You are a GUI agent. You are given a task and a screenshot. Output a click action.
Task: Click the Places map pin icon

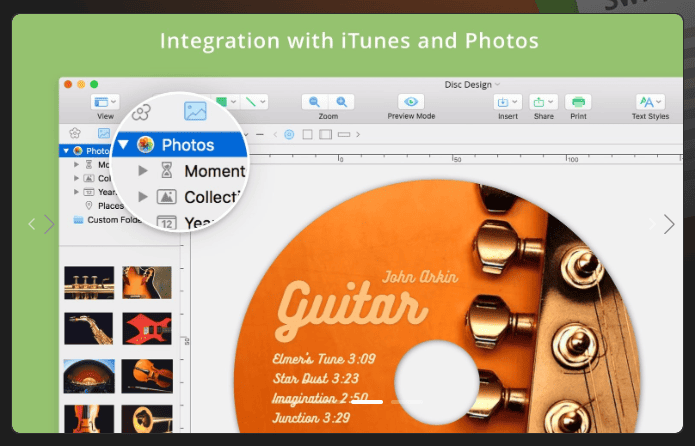[89, 206]
